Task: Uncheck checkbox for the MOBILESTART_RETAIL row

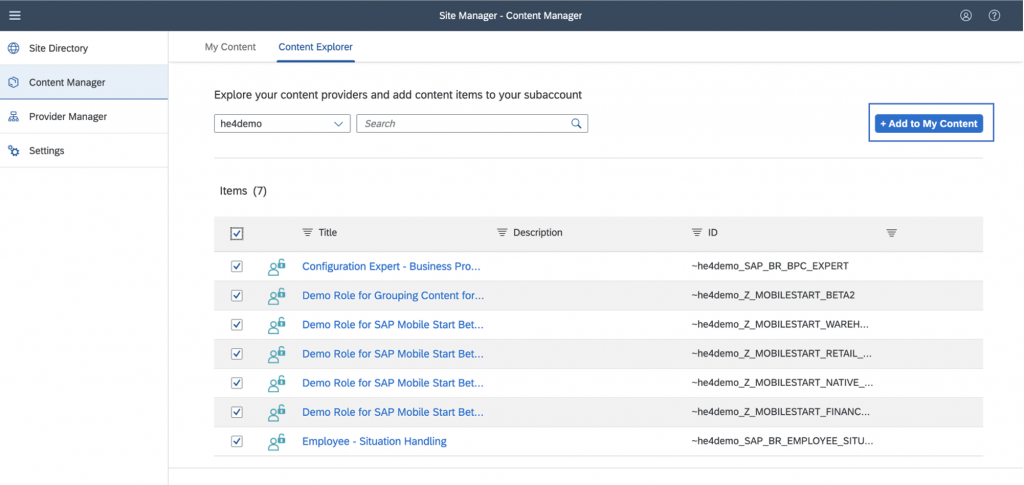Action: point(237,354)
